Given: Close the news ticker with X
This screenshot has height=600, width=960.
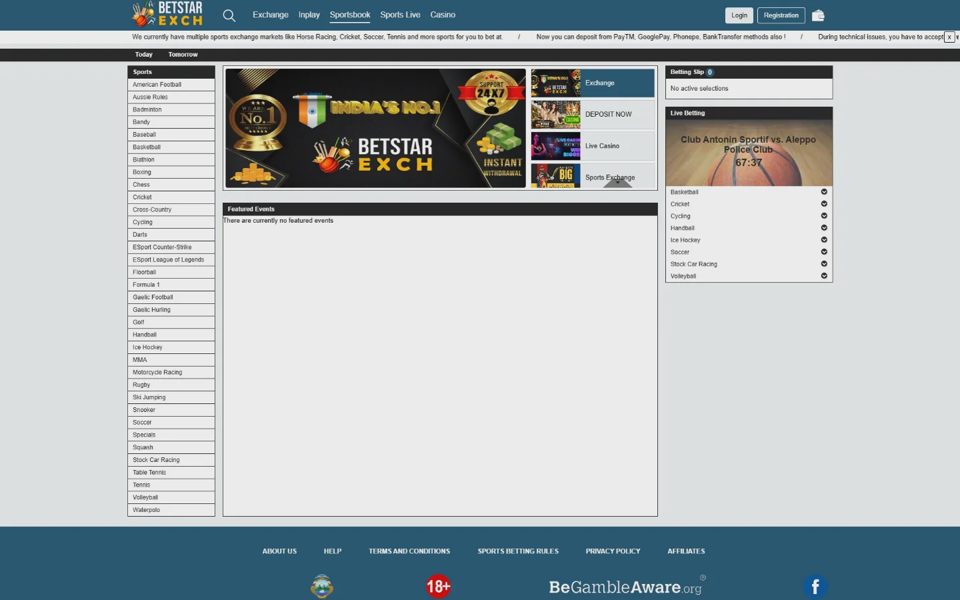Looking at the screenshot, I should pyautogui.click(x=949, y=37).
